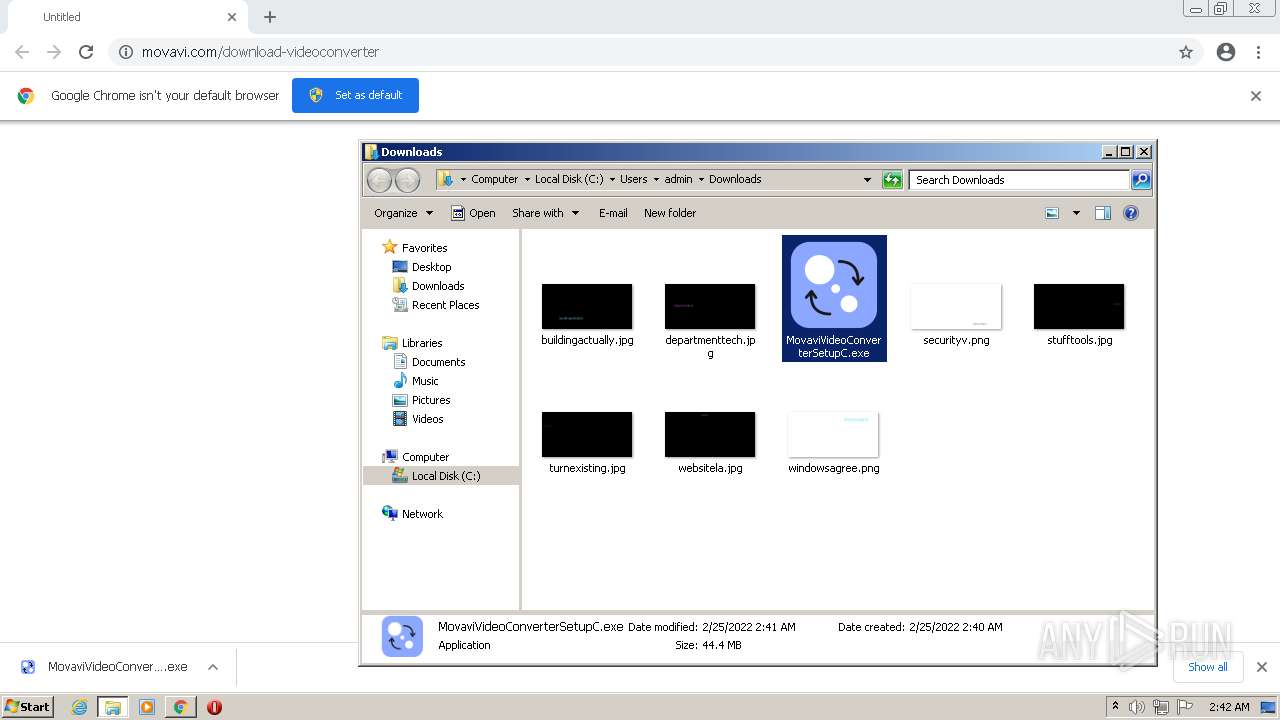Open Explorer help icon
The image size is (1280, 720).
(1131, 213)
